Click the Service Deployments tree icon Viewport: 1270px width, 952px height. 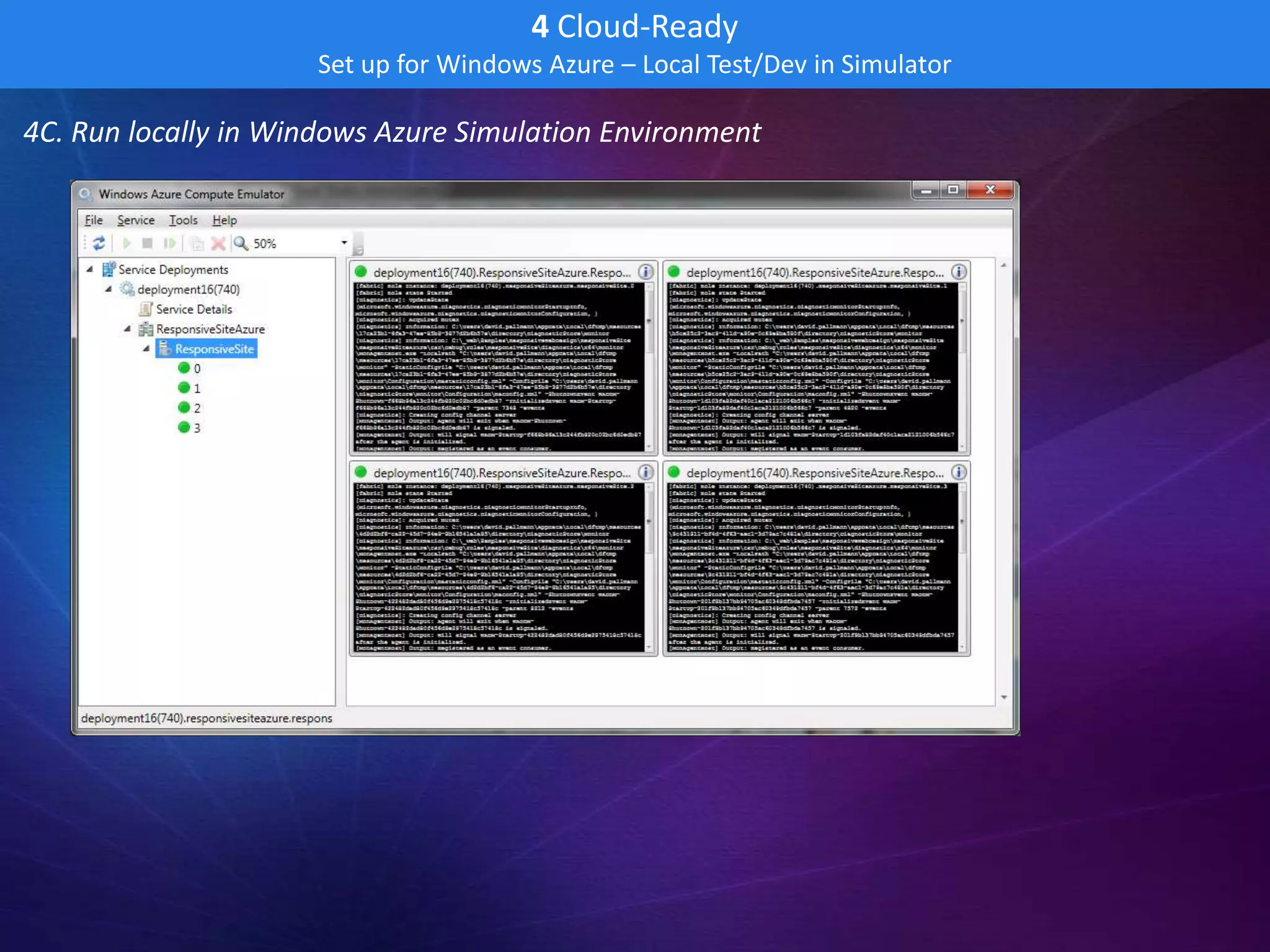[x=109, y=269]
